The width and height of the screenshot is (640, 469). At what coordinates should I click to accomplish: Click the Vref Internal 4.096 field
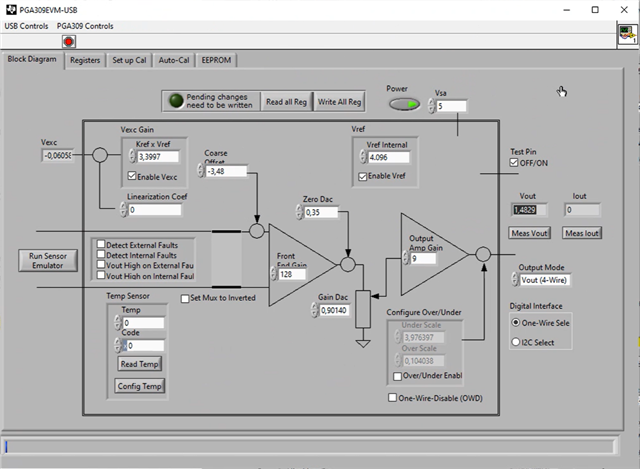[x=388, y=157]
